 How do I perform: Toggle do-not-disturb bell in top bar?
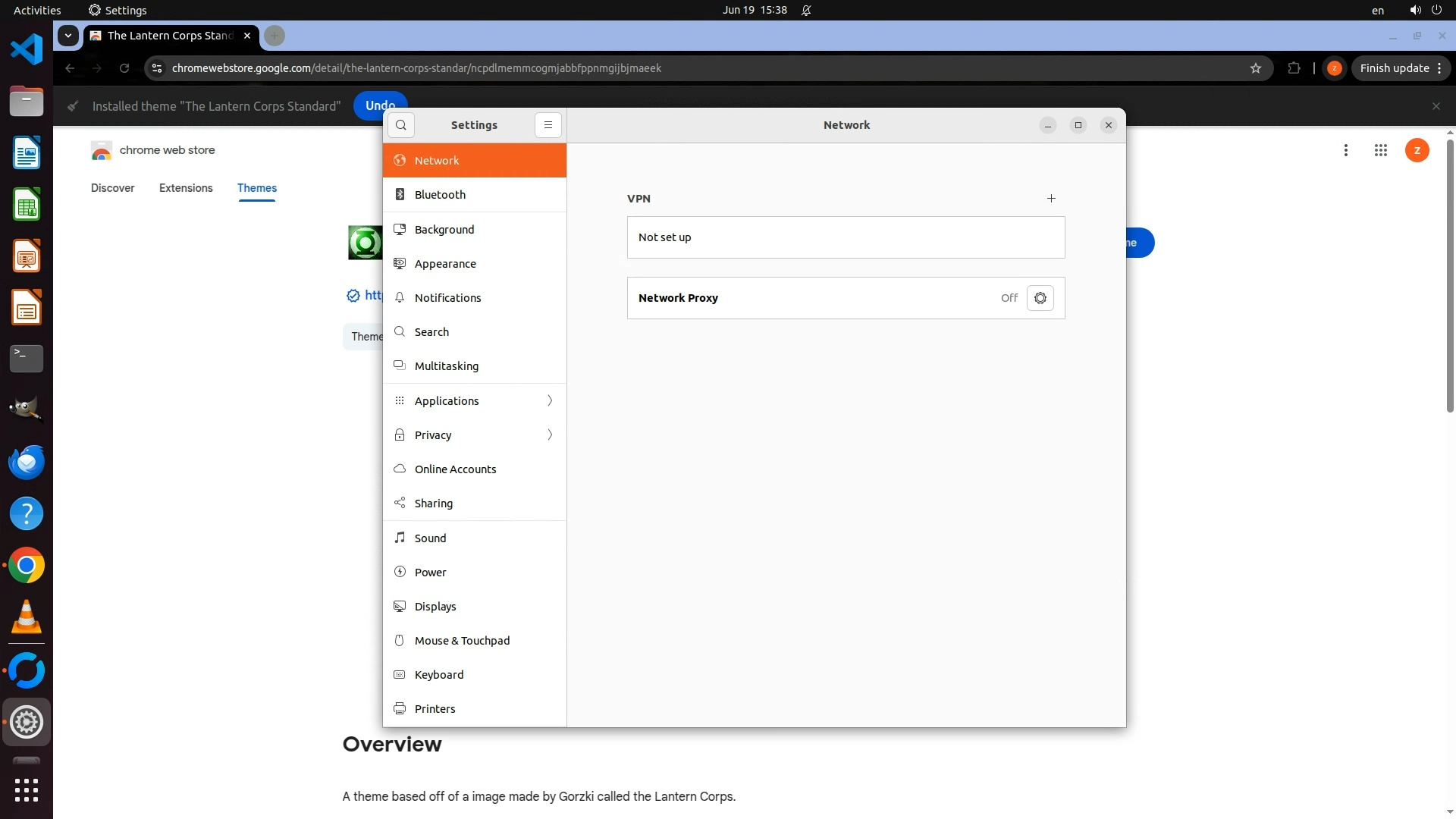(x=806, y=11)
